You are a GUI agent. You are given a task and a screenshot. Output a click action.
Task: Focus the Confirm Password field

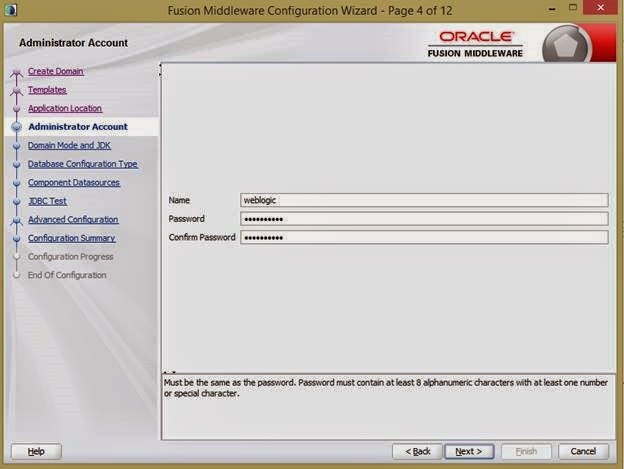coord(424,237)
